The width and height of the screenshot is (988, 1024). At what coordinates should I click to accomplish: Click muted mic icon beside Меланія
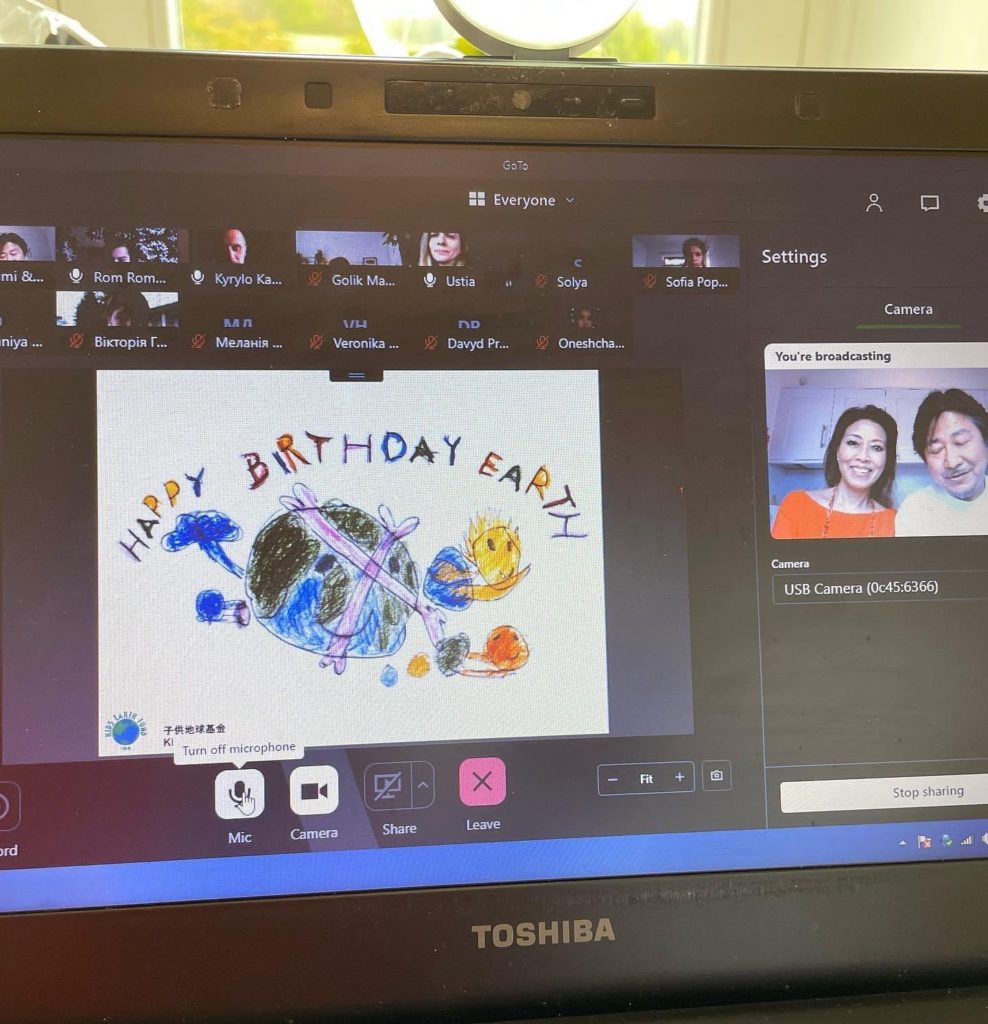click(x=199, y=341)
